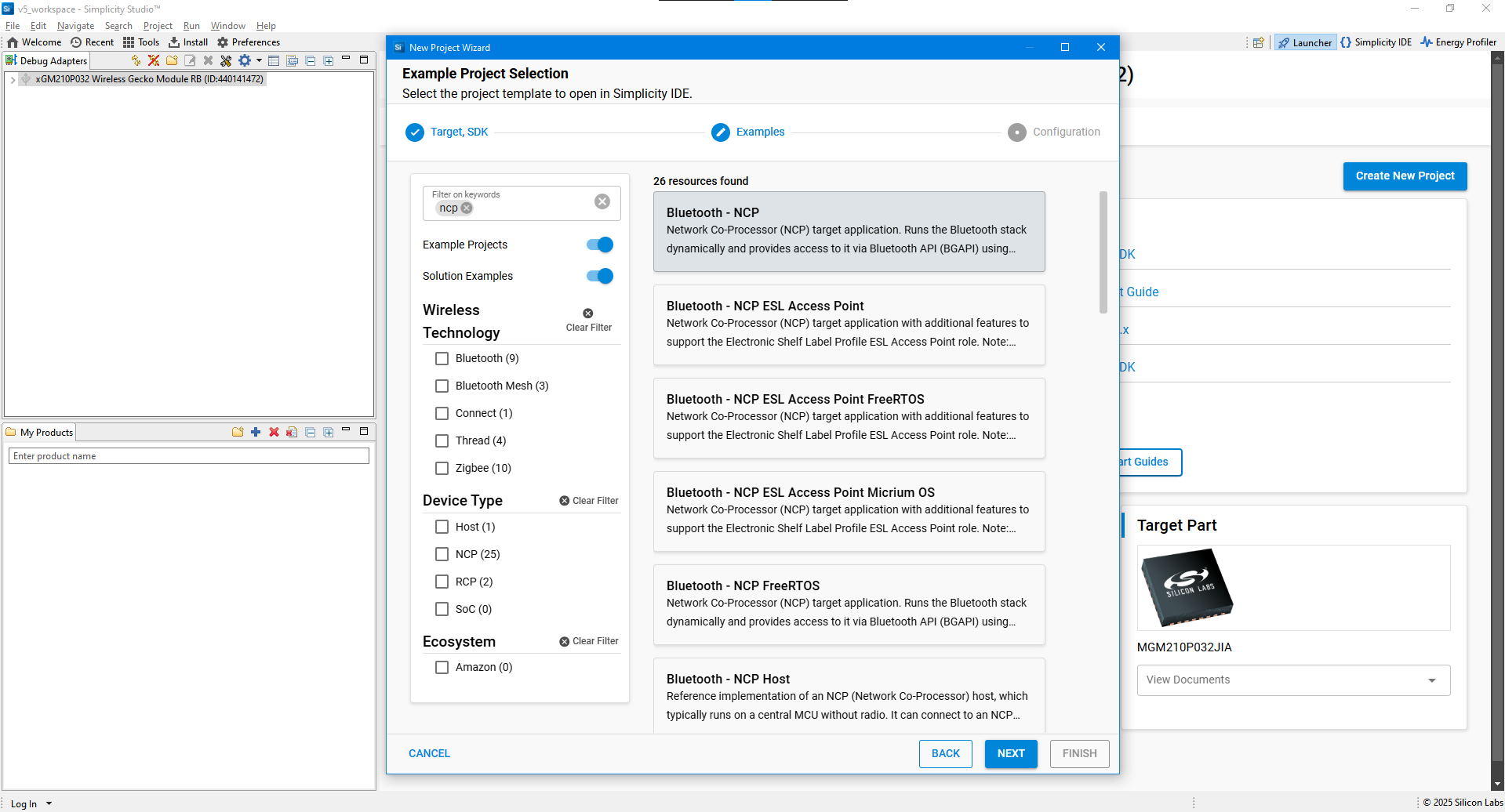Open dropdown arrow next to Debug Adapters gear

point(259,60)
